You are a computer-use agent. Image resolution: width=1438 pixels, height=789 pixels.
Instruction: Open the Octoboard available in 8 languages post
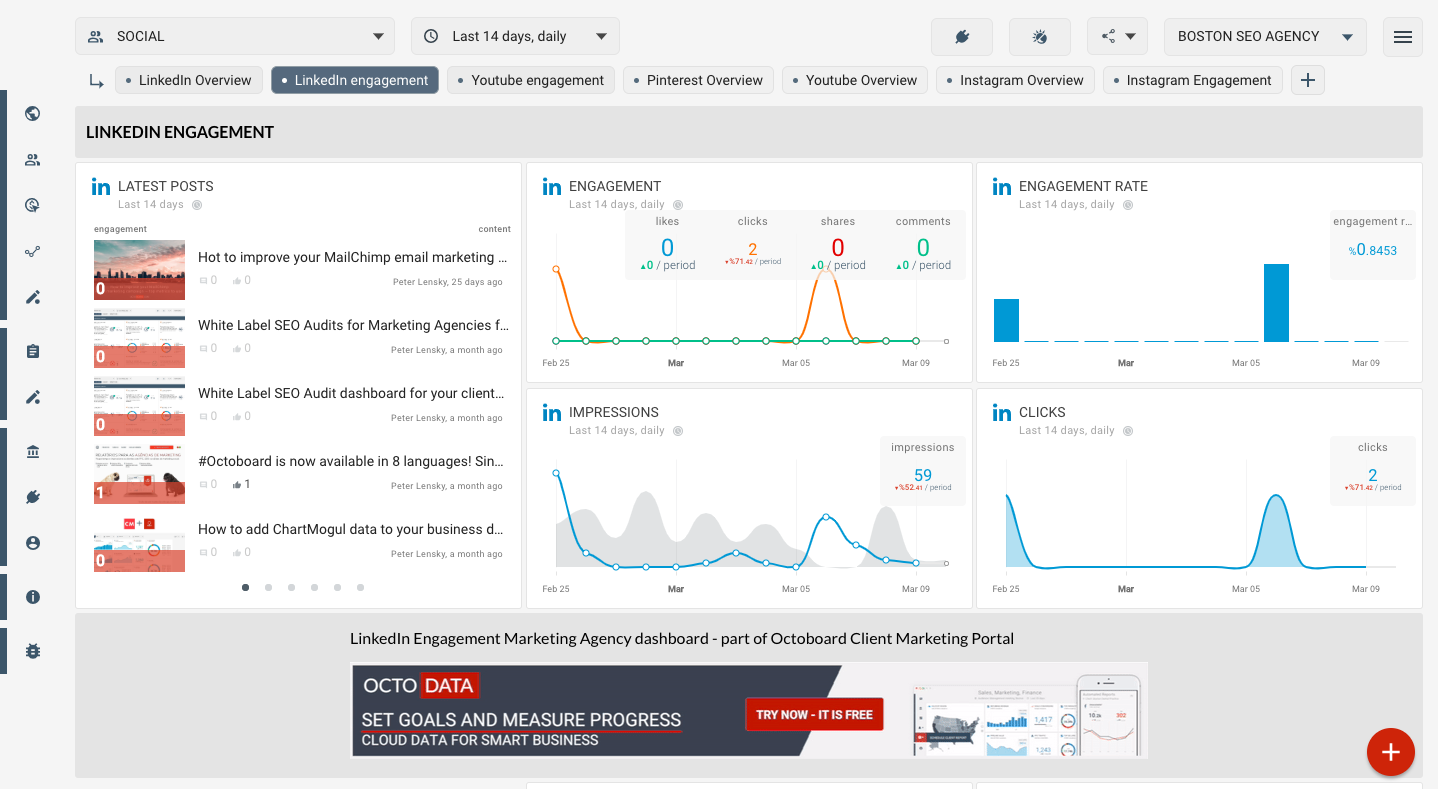click(351, 461)
